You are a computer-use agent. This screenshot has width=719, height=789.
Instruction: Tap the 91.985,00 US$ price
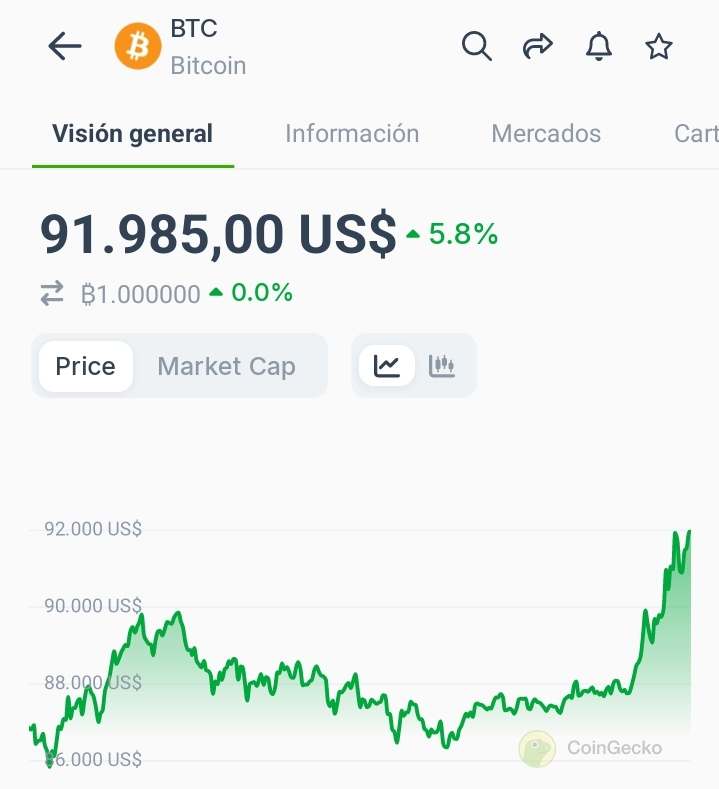[x=218, y=234]
